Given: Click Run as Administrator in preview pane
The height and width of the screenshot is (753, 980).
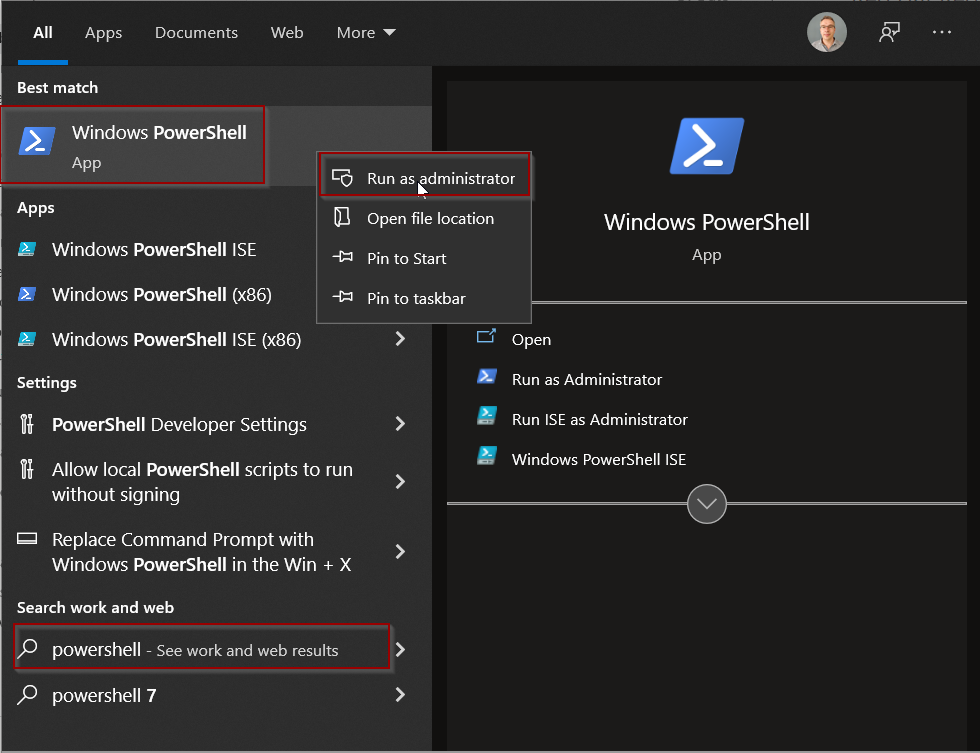Looking at the screenshot, I should (587, 379).
